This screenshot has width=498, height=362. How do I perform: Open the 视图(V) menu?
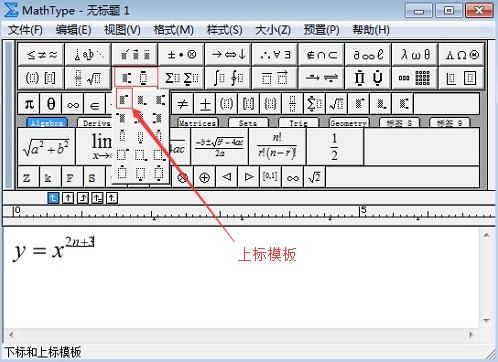tap(122, 30)
